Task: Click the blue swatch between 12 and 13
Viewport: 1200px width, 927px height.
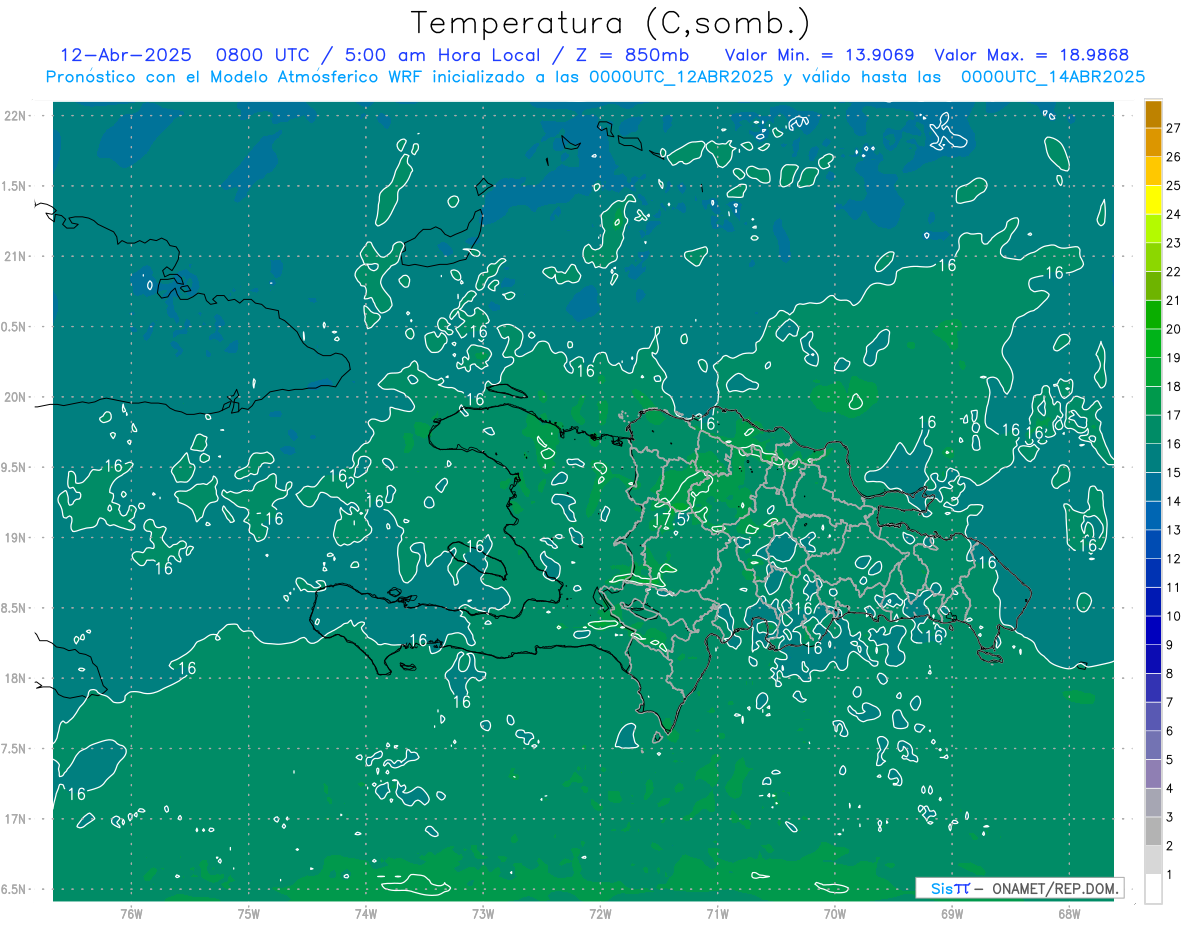Action: pyautogui.click(x=1153, y=544)
